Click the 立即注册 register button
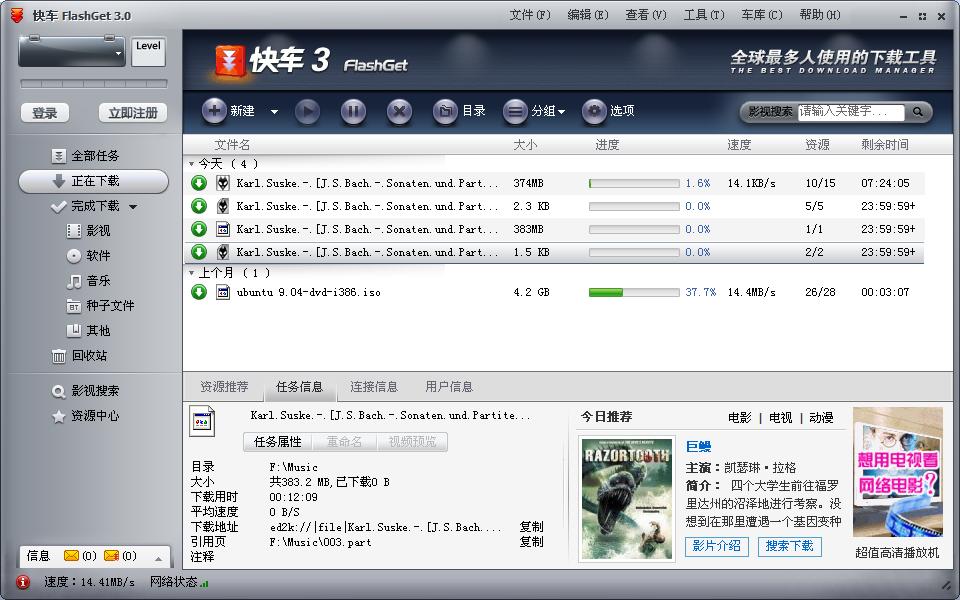 (x=133, y=113)
